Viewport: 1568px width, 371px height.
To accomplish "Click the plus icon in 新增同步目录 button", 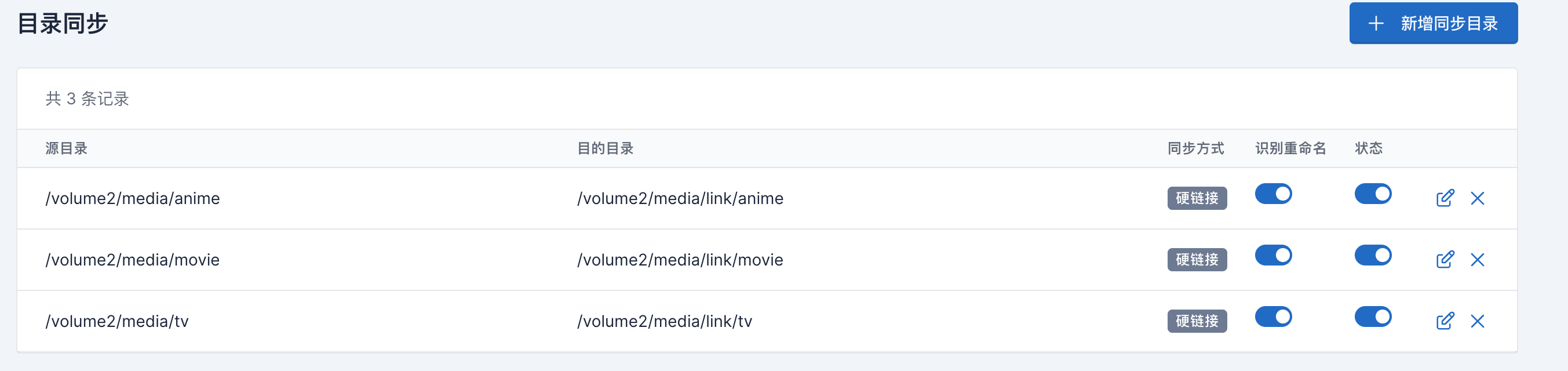I will pos(1376,24).
